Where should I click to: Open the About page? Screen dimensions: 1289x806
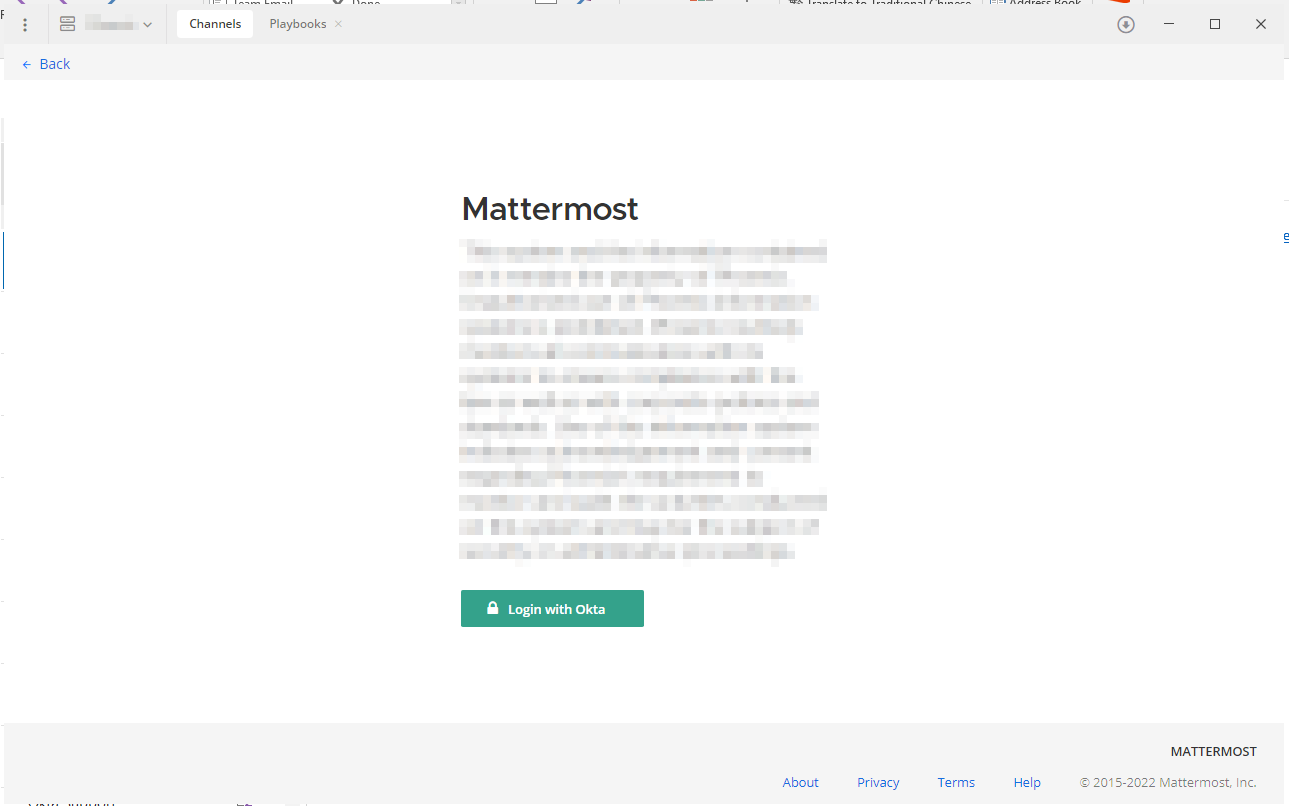point(800,782)
